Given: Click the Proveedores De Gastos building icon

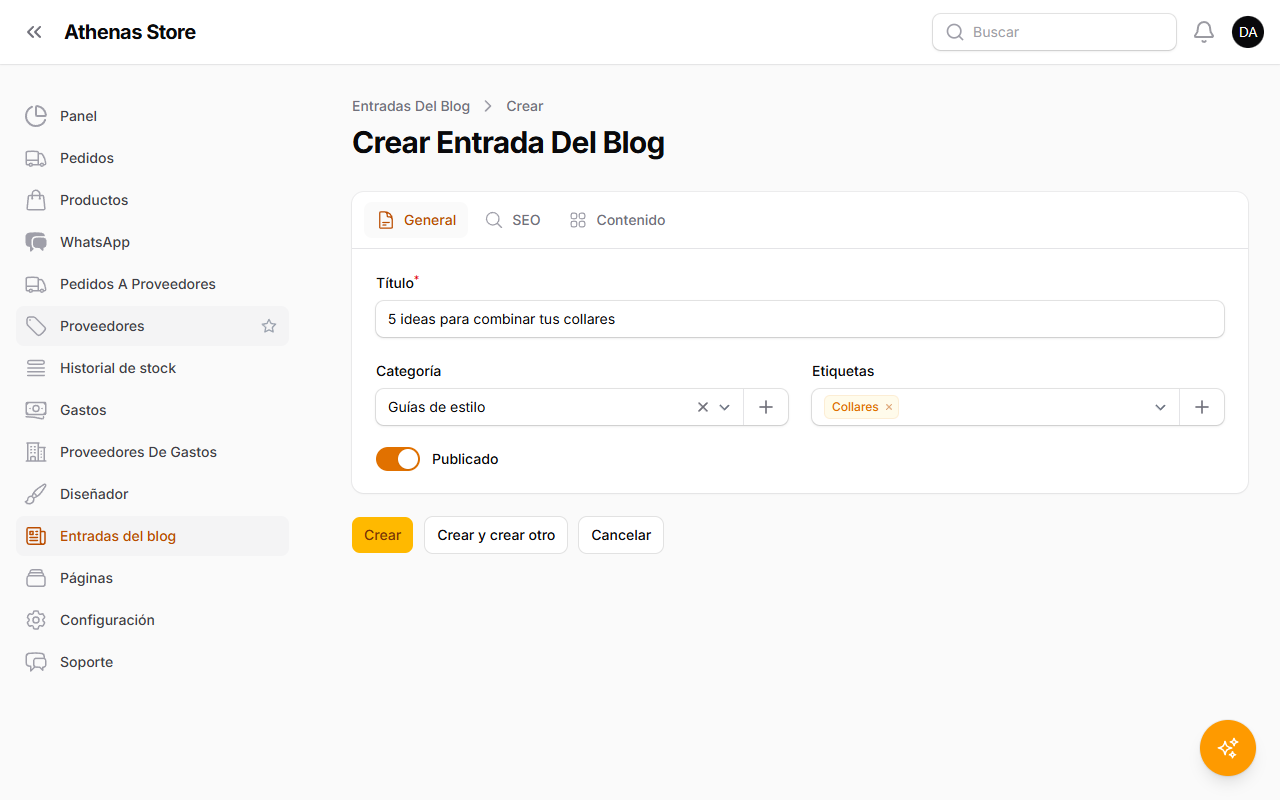Looking at the screenshot, I should tap(36, 452).
